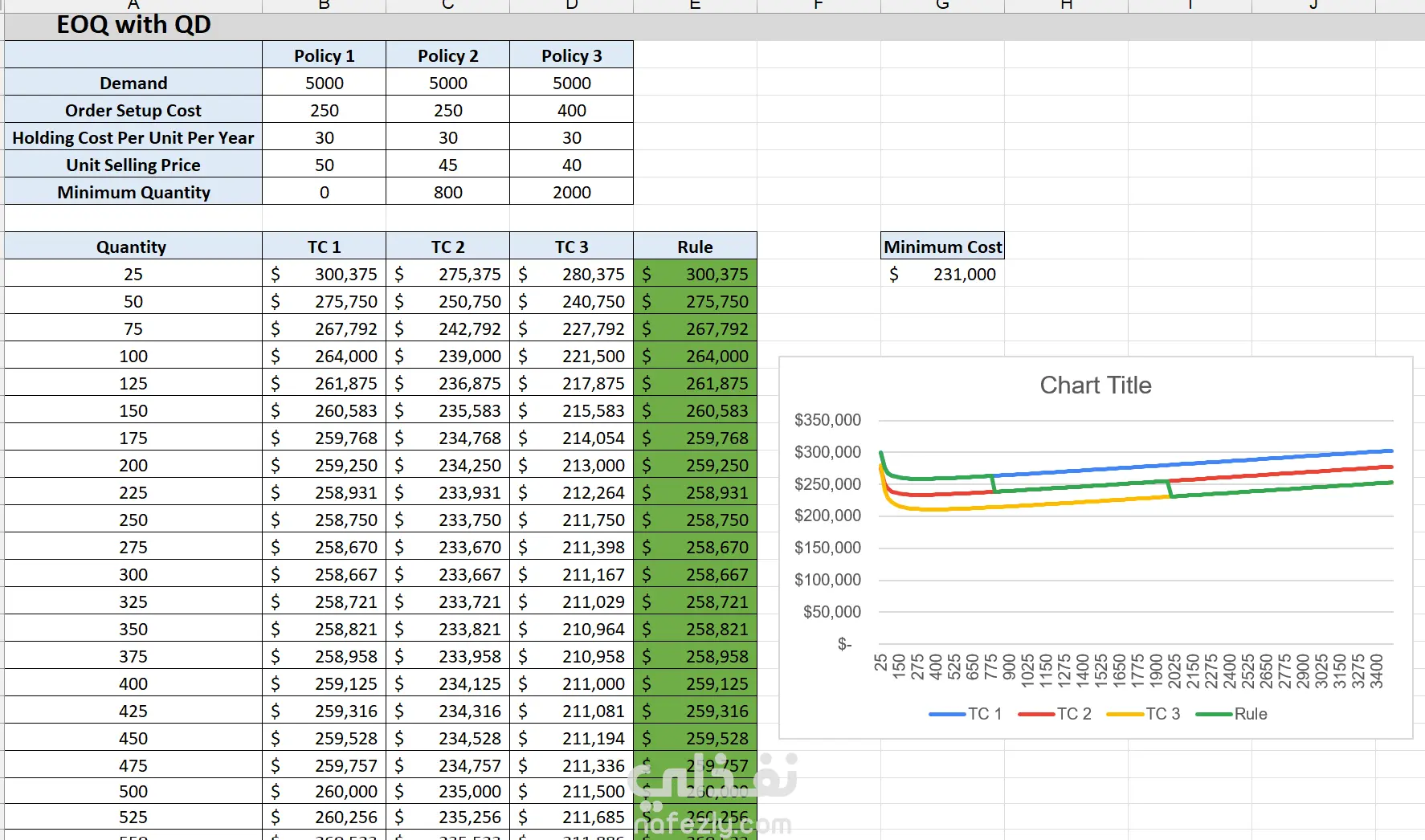Click the Policy 3 header cell
1425x840 pixels.
(571, 55)
